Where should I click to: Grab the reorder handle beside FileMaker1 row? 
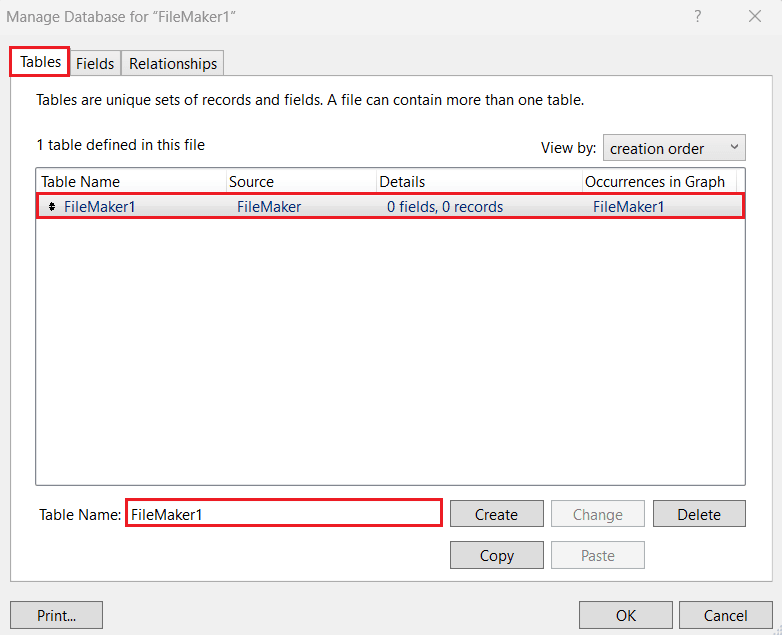tap(52, 207)
